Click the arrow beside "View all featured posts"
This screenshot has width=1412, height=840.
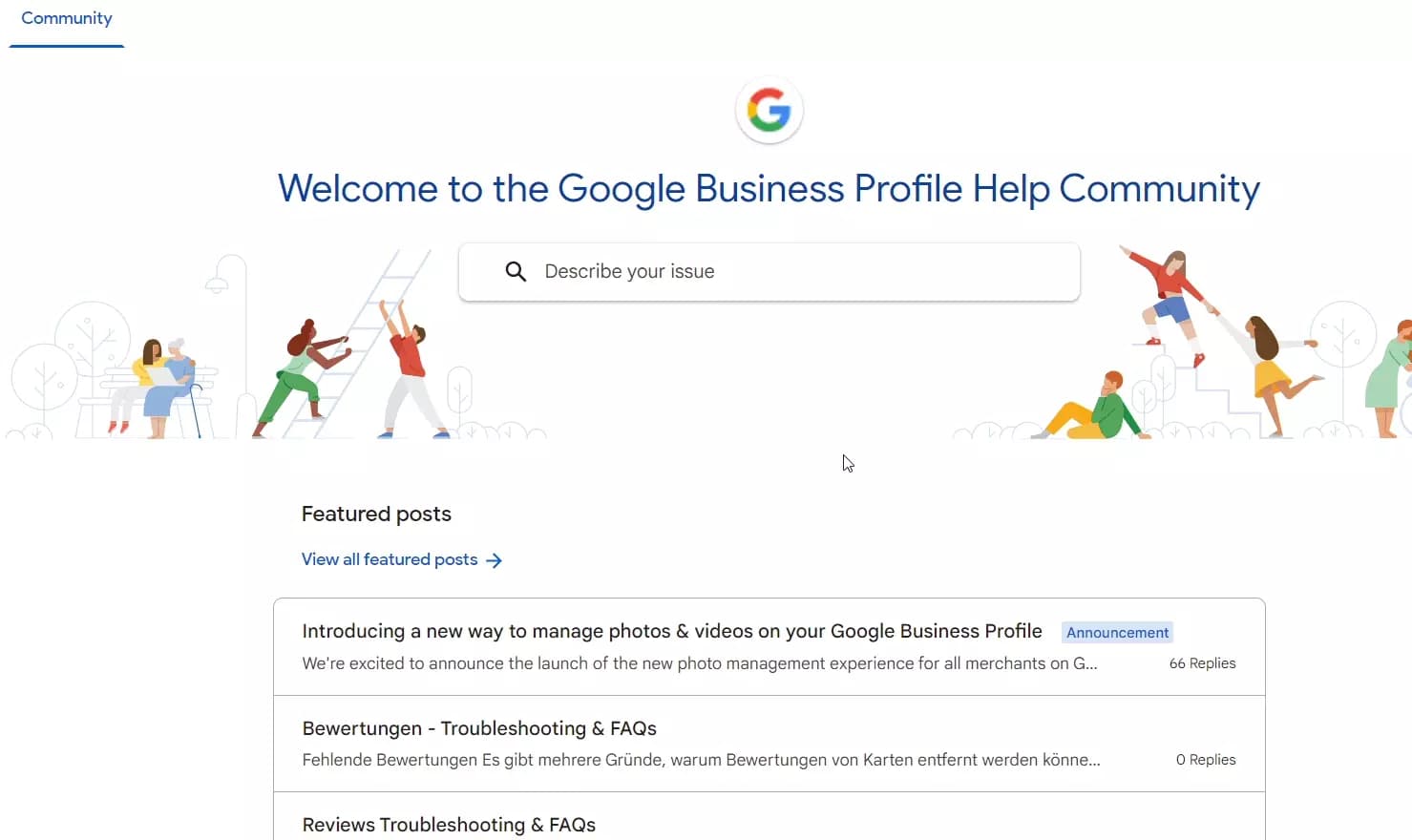pos(494,560)
